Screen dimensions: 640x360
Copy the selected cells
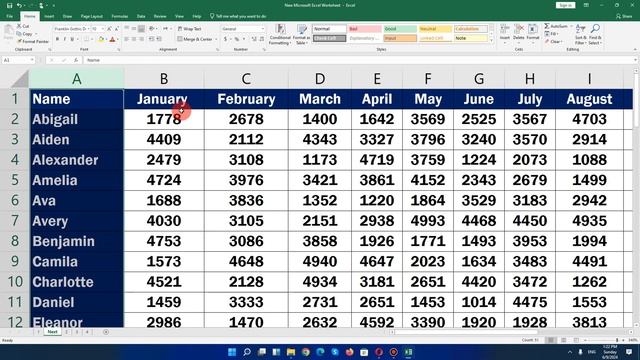click(x=24, y=33)
